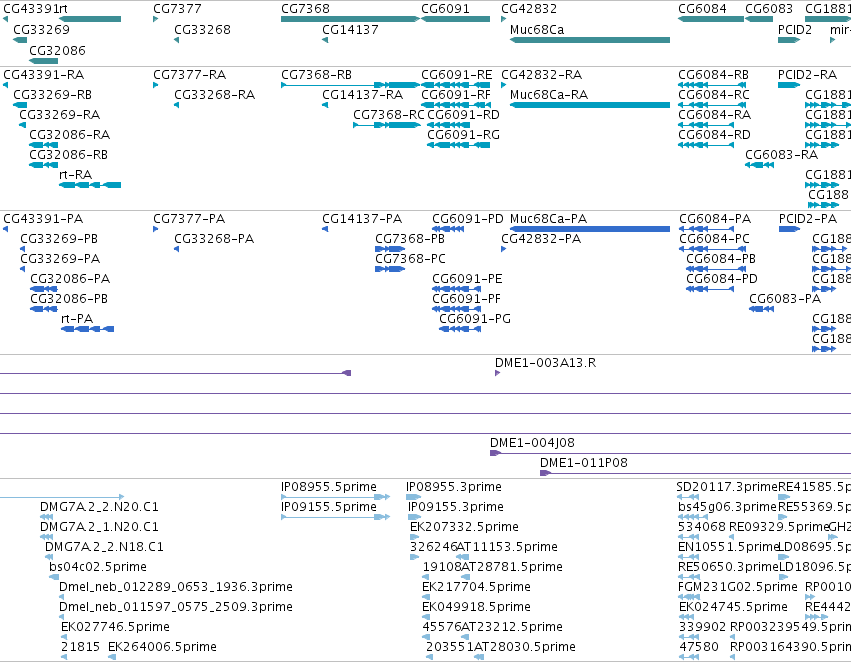Select the SD20117.3prime EST
The width and height of the screenshot is (851, 662).
[688, 497]
